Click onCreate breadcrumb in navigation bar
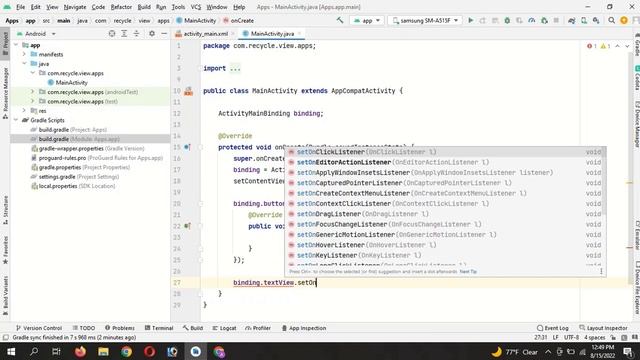The height and width of the screenshot is (360, 640). 238,20
